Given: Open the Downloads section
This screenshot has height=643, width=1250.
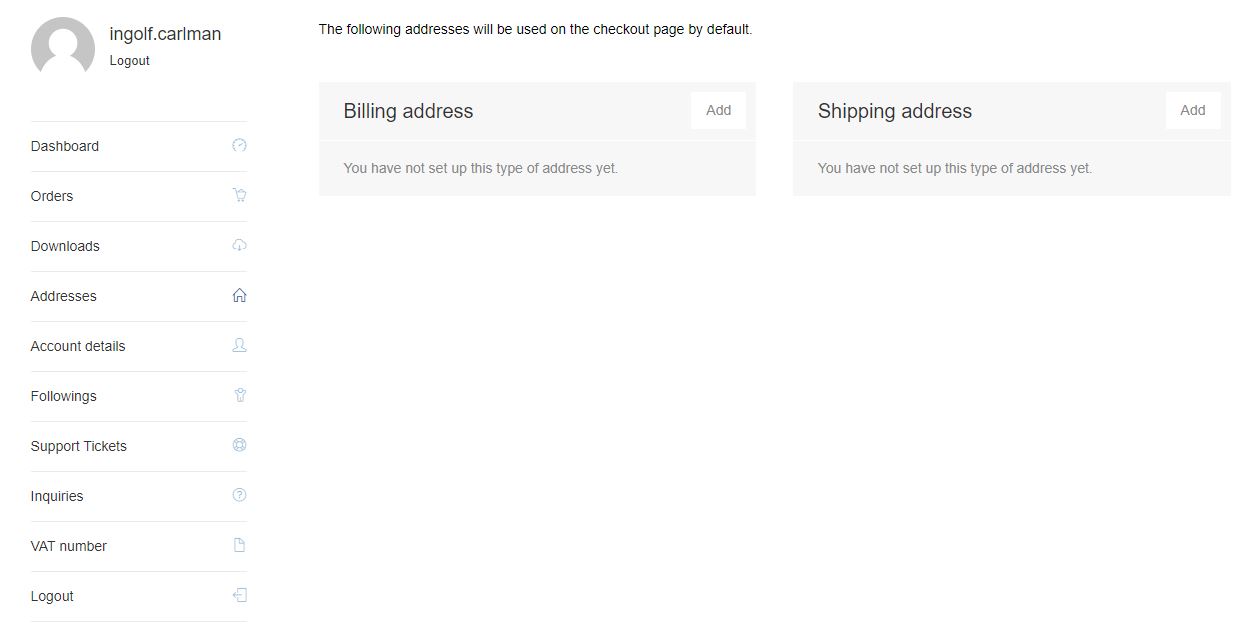Looking at the screenshot, I should click(x=65, y=246).
